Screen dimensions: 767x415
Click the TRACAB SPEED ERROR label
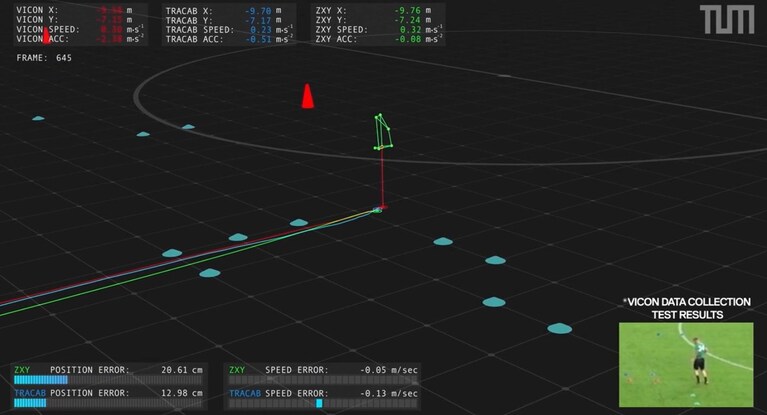click(279, 393)
